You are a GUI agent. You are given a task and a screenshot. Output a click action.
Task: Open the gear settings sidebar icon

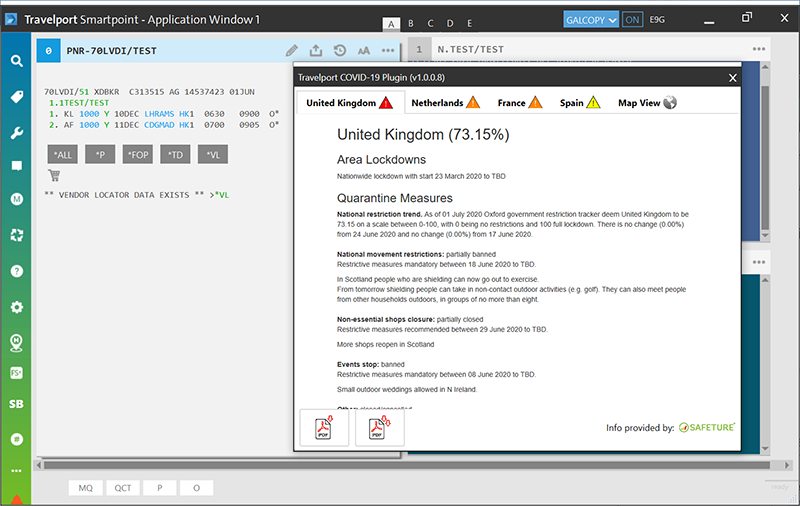tap(16, 307)
